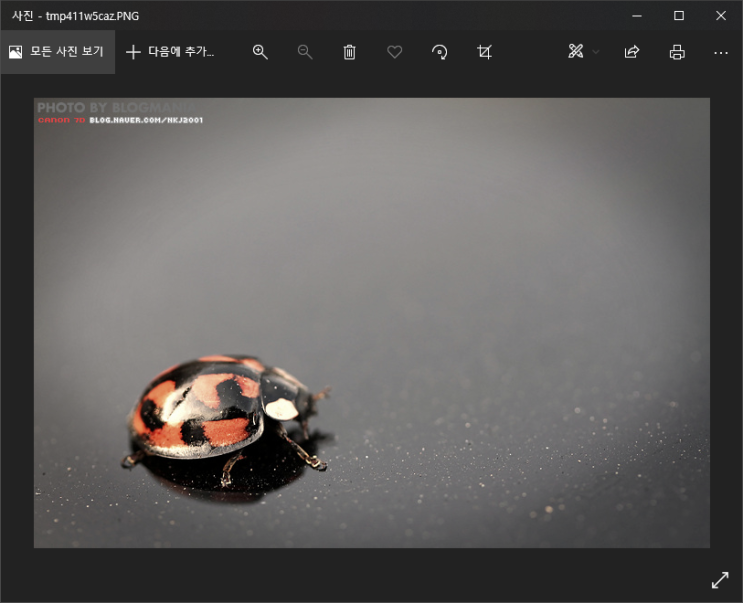Click the ladybug photo in the viewer
743x603 pixels.
372,323
